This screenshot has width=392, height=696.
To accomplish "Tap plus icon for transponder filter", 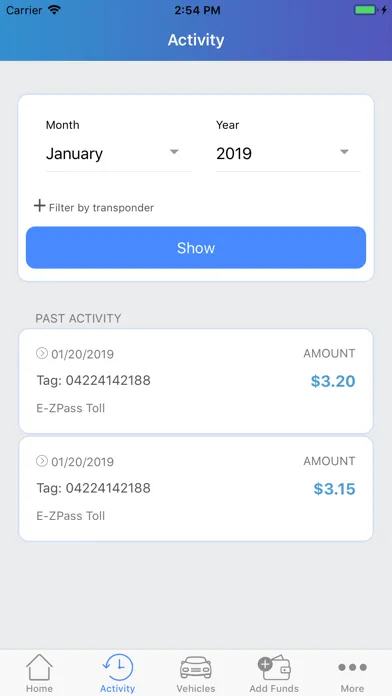I will point(40,206).
